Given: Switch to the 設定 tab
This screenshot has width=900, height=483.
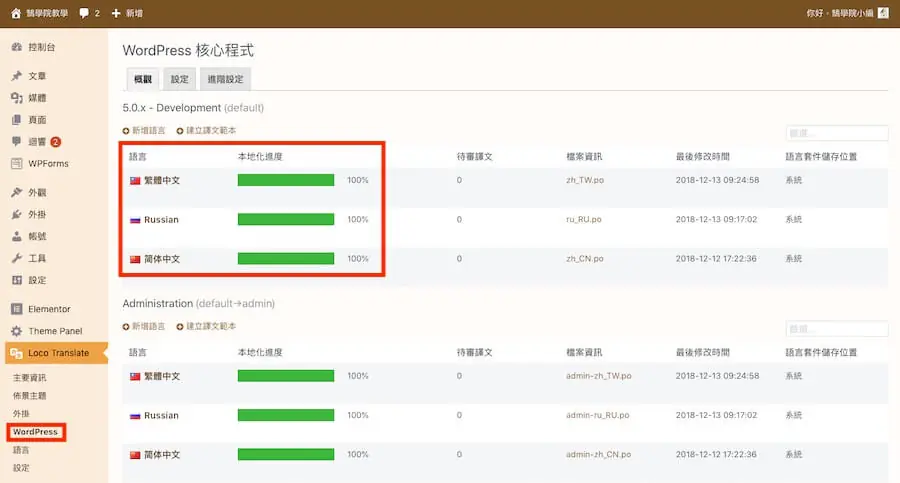Looking at the screenshot, I should [180, 79].
